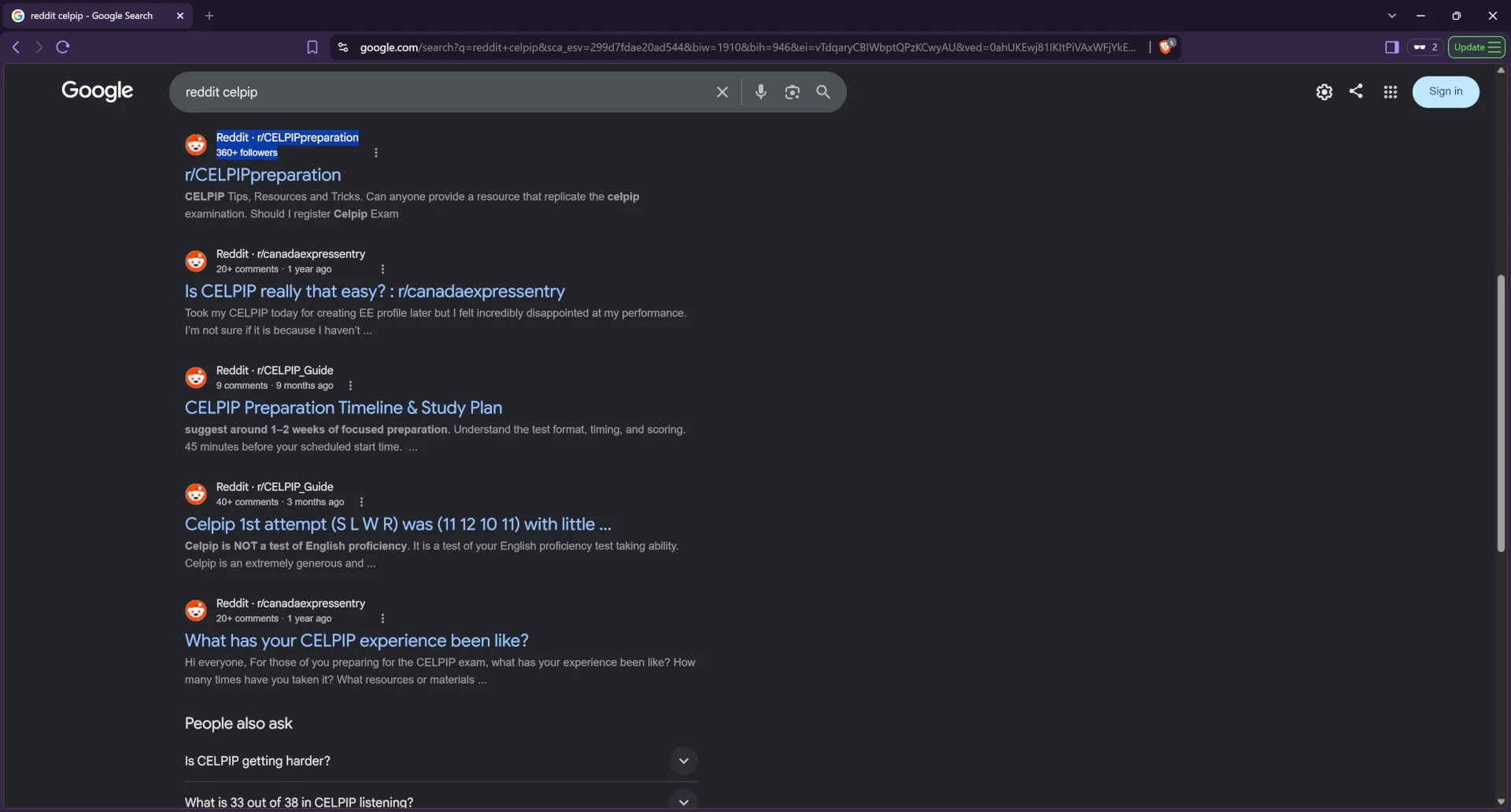The width and height of the screenshot is (1511, 812).
Task: Share this search results page
Action: (1356, 91)
